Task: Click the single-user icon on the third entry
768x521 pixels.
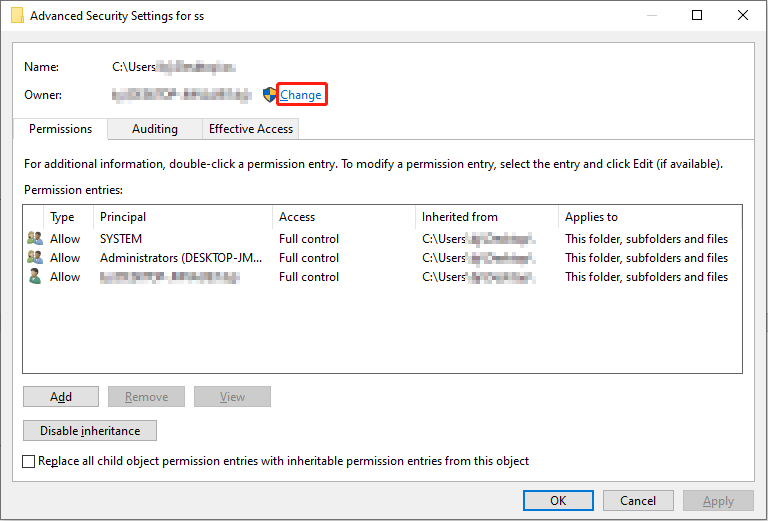Action: click(35, 277)
